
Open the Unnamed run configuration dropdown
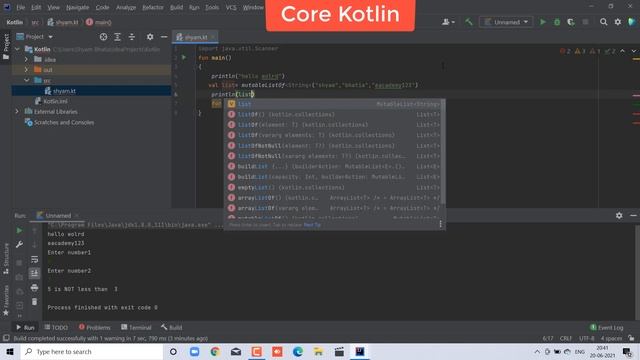tap(506, 22)
